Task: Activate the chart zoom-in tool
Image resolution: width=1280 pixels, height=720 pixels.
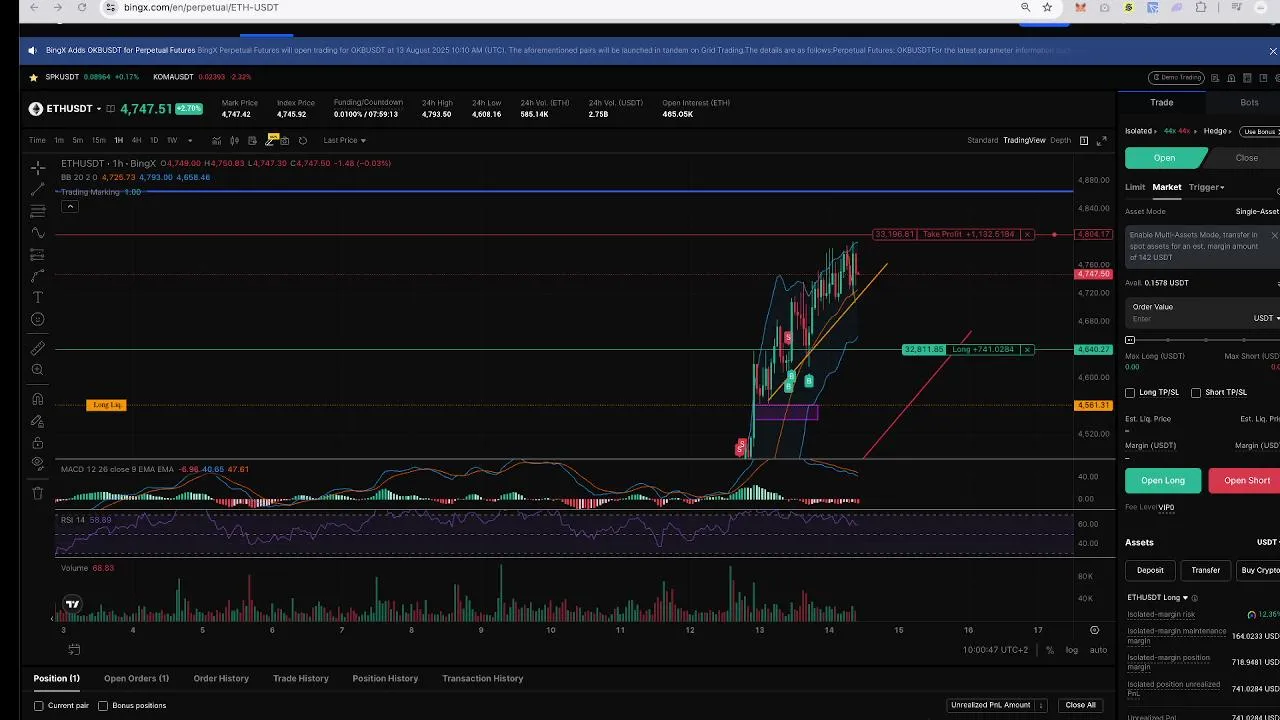Action: pyautogui.click(x=37, y=370)
